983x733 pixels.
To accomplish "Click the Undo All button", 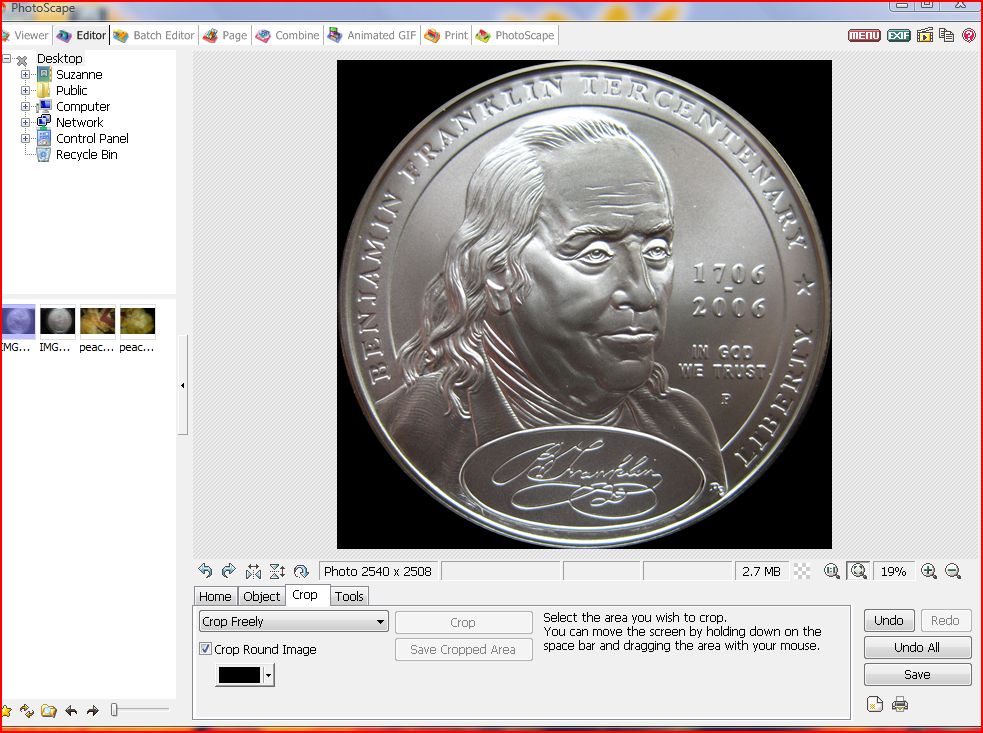I will [x=917, y=648].
